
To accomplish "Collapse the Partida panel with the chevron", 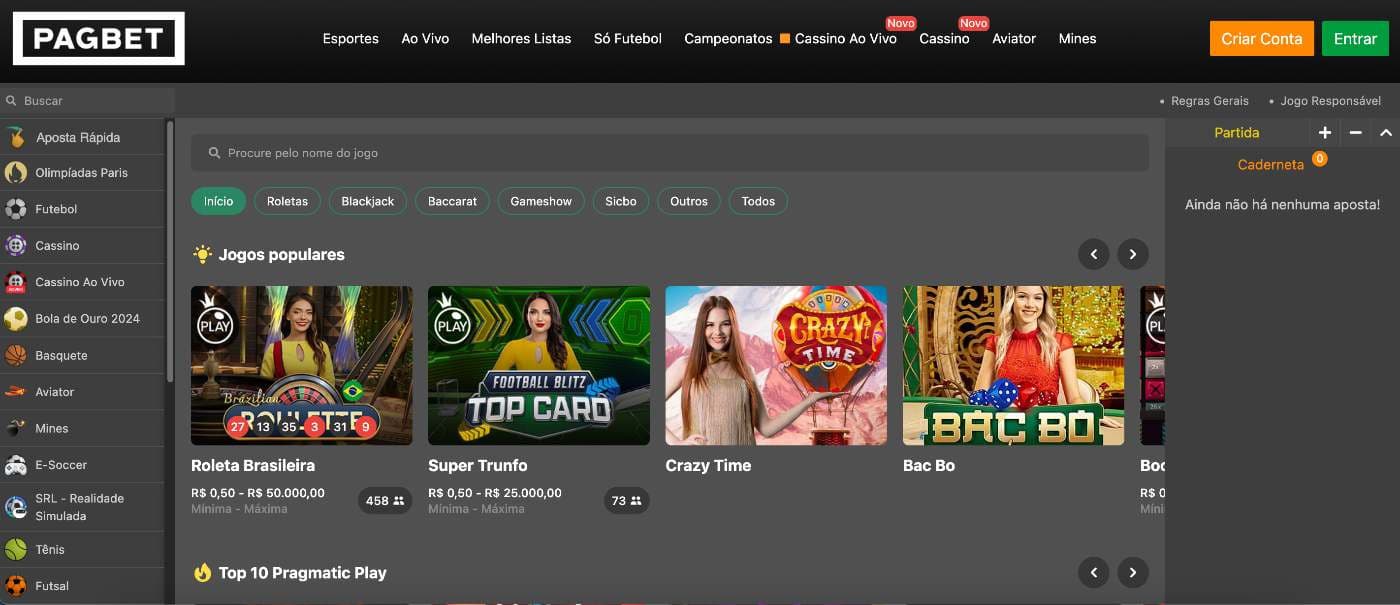I will (x=1386, y=132).
